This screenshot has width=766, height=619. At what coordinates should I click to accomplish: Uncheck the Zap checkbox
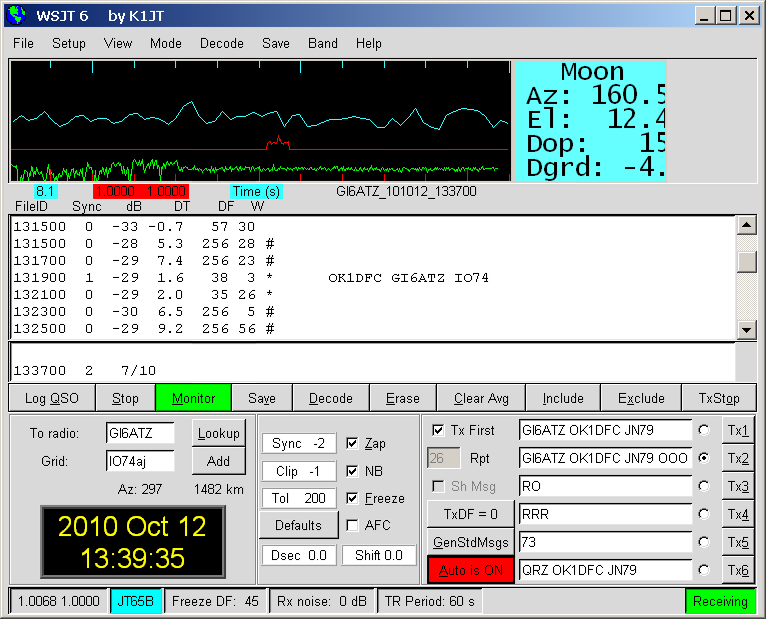click(x=352, y=443)
